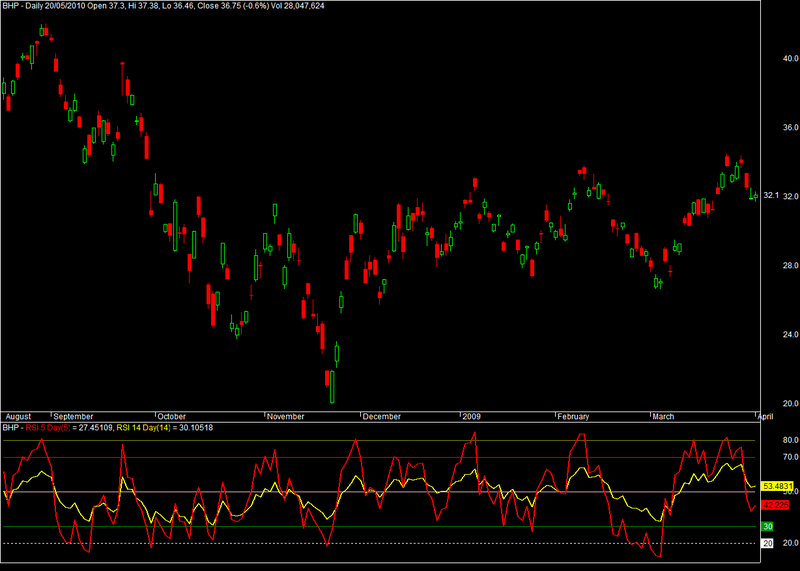The width and height of the screenshot is (800, 571).
Task: Click the March label on time axis
Action: [x=663, y=416]
